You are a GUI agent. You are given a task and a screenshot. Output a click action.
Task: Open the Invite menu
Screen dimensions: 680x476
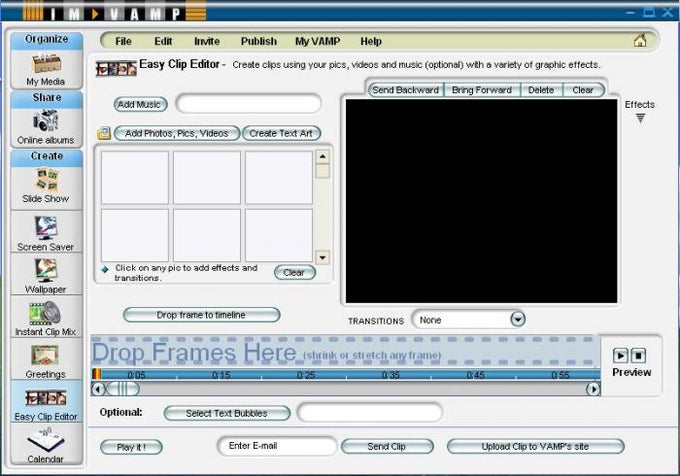[x=207, y=41]
